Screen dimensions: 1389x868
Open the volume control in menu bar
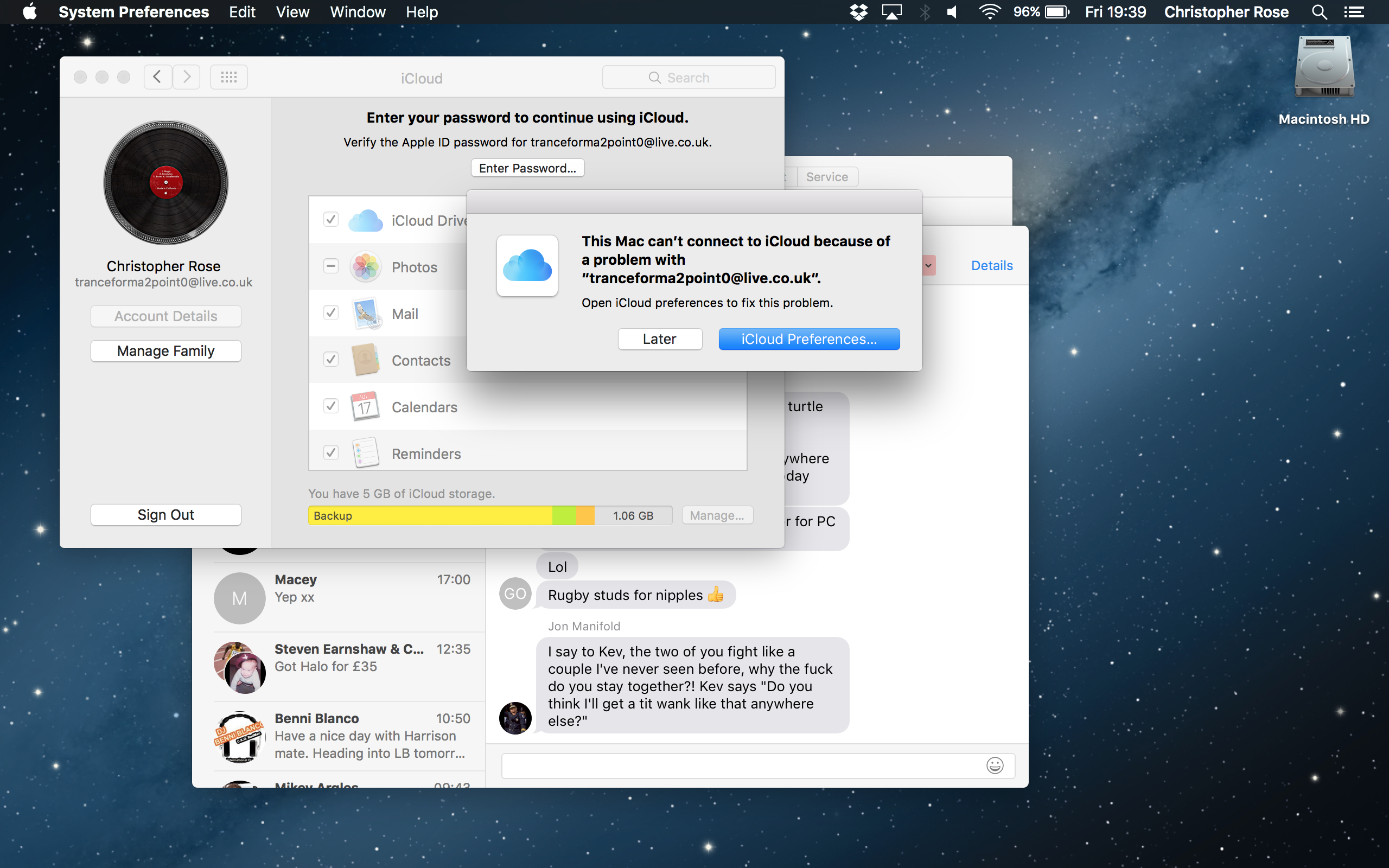pyautogui.click(x=953, y=12)
